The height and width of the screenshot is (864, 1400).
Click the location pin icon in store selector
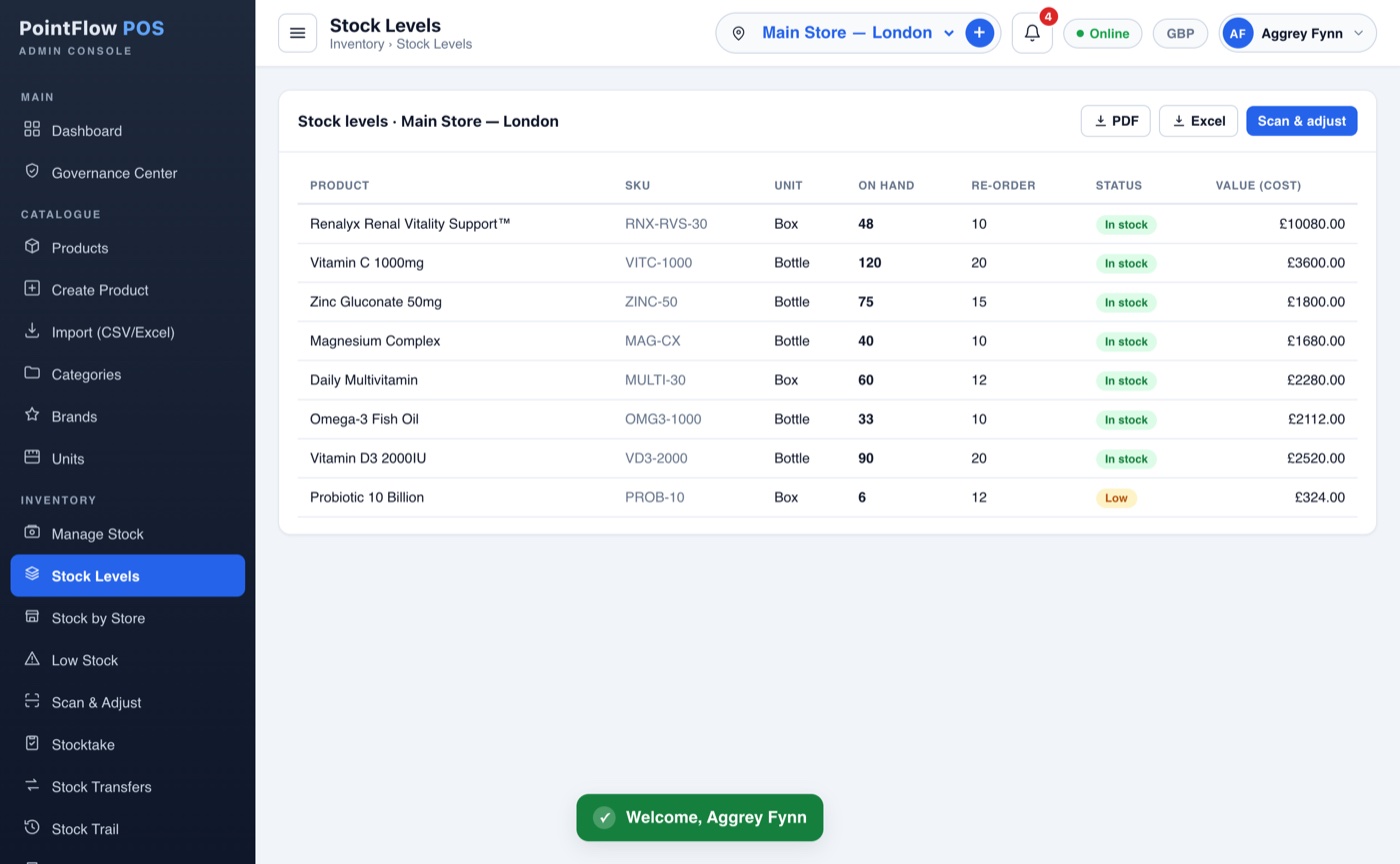[738, 33]
